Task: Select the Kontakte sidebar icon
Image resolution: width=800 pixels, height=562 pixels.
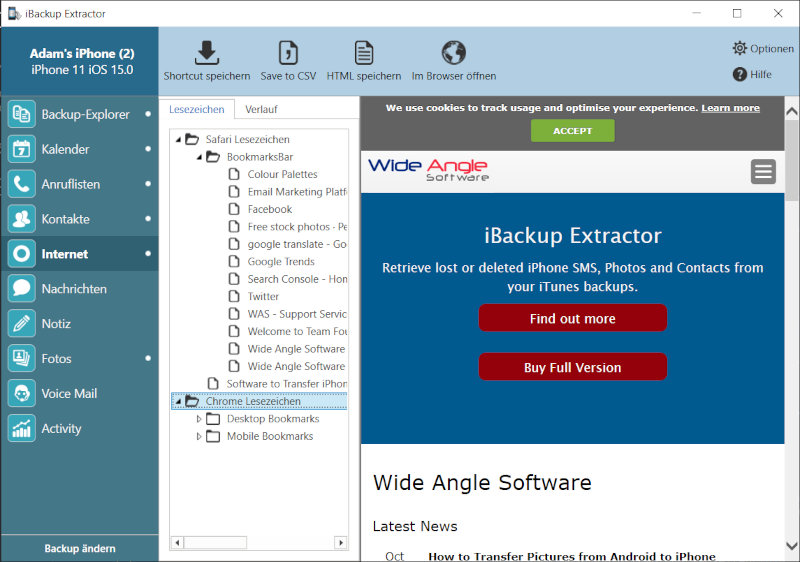Action: 21,219
